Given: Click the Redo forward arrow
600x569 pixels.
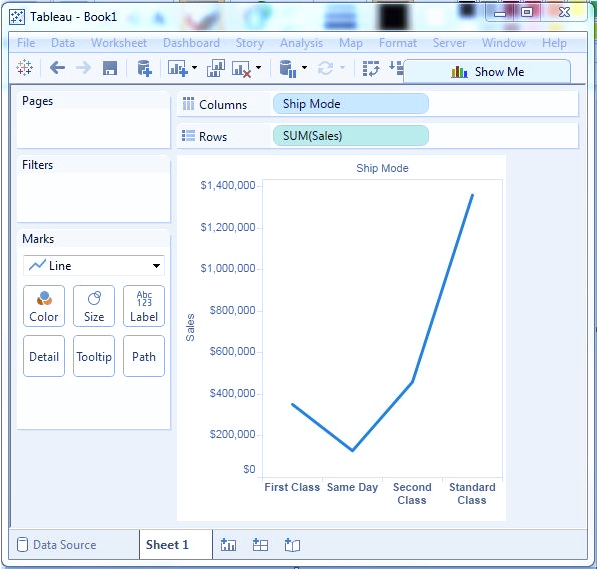Looking at the screenshot, I should coord(83,68).
